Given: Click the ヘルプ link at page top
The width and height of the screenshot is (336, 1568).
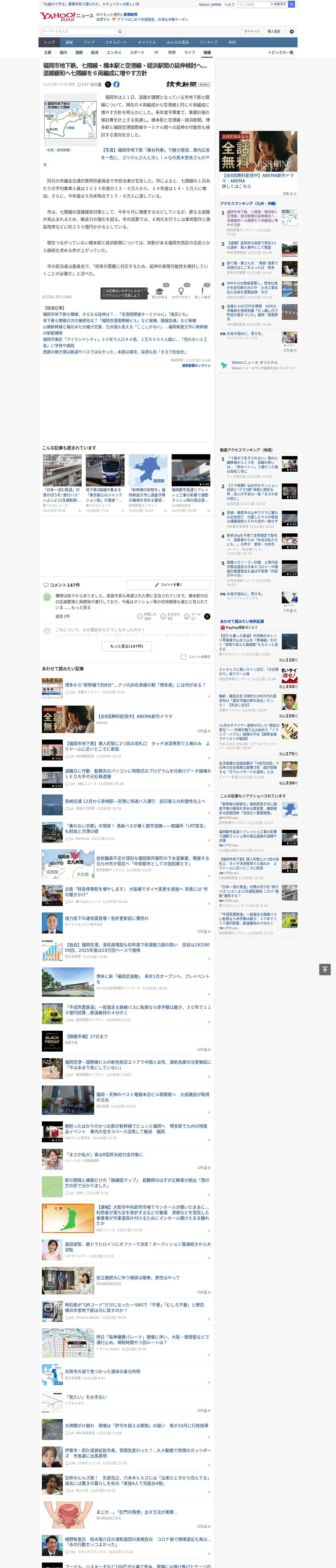Looking at the screenshot, I should [229, 4].
